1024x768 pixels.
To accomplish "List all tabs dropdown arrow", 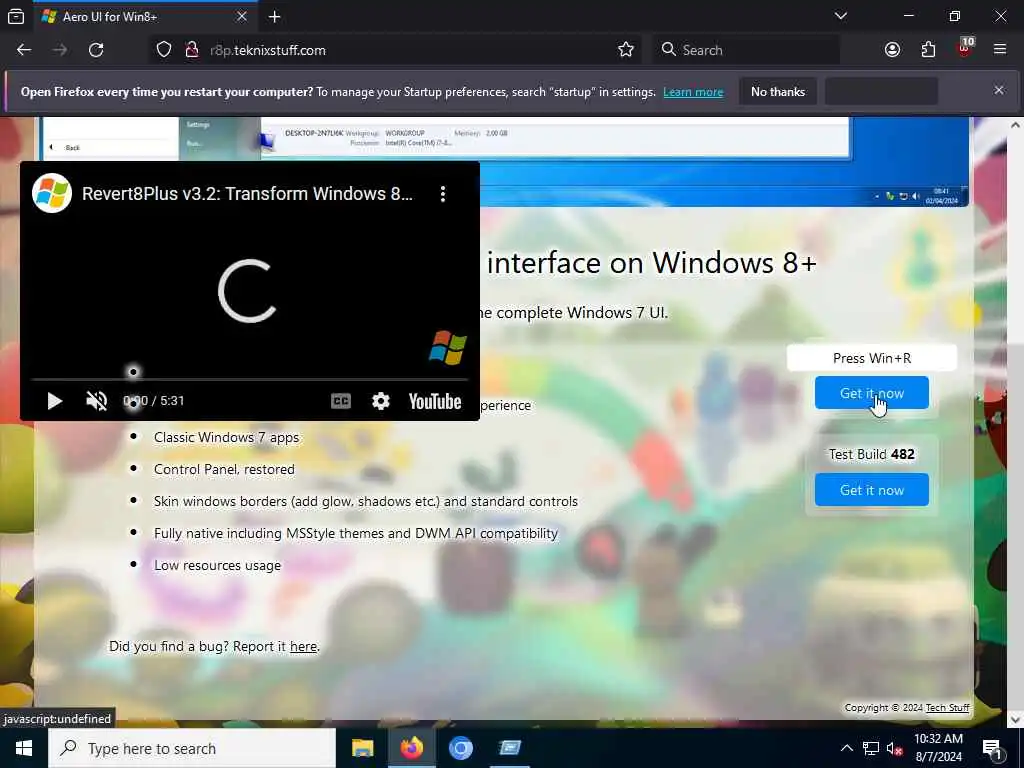I will (840, 16).
